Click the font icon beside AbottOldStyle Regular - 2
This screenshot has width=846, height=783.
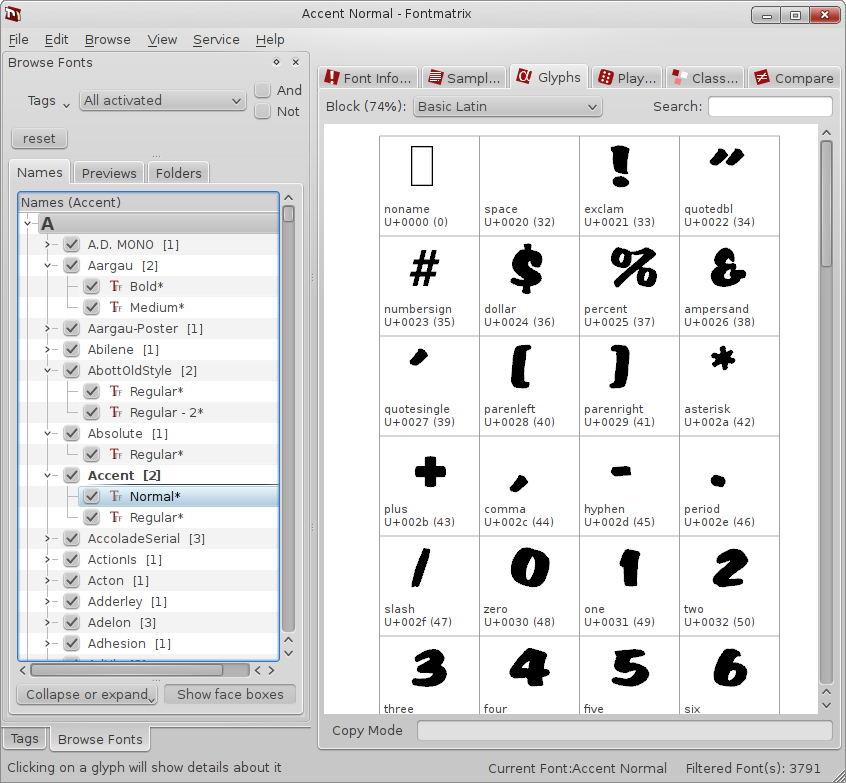tap(116, 412)
